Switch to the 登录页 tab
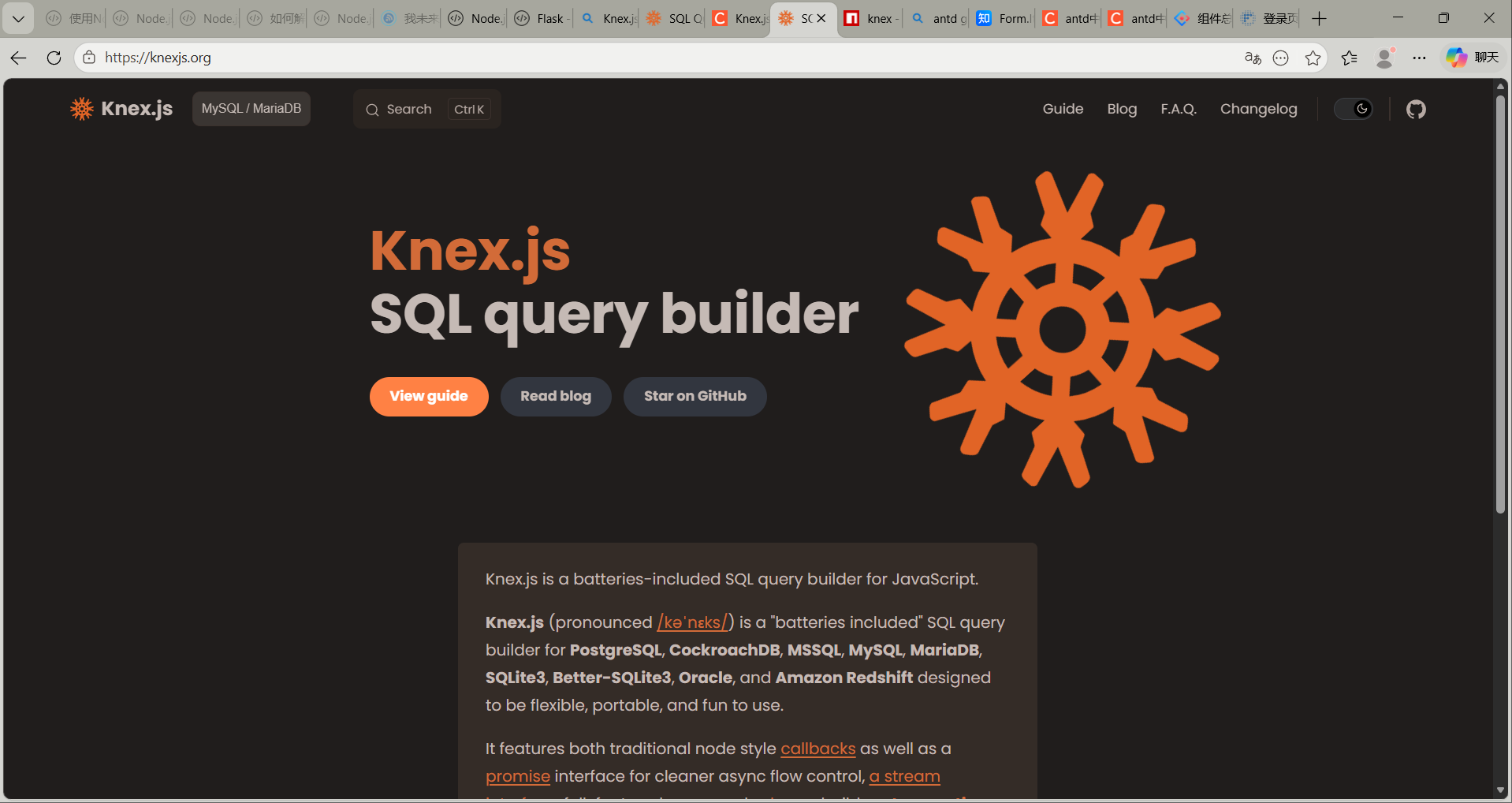Viewport: 1512px width, 803px height. tap(1268, 18)
